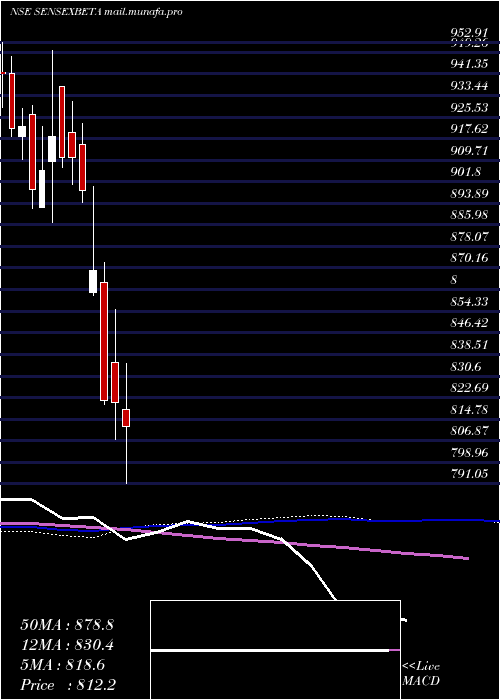This screenshot has height=700, width=500.
Task: Click the 806.87 price axis label
Action: (469, 430)
